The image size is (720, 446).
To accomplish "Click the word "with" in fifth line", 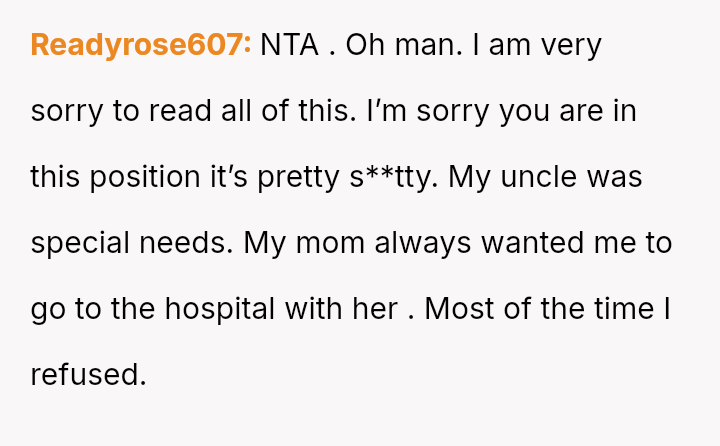I will click(x=314, y=309).
